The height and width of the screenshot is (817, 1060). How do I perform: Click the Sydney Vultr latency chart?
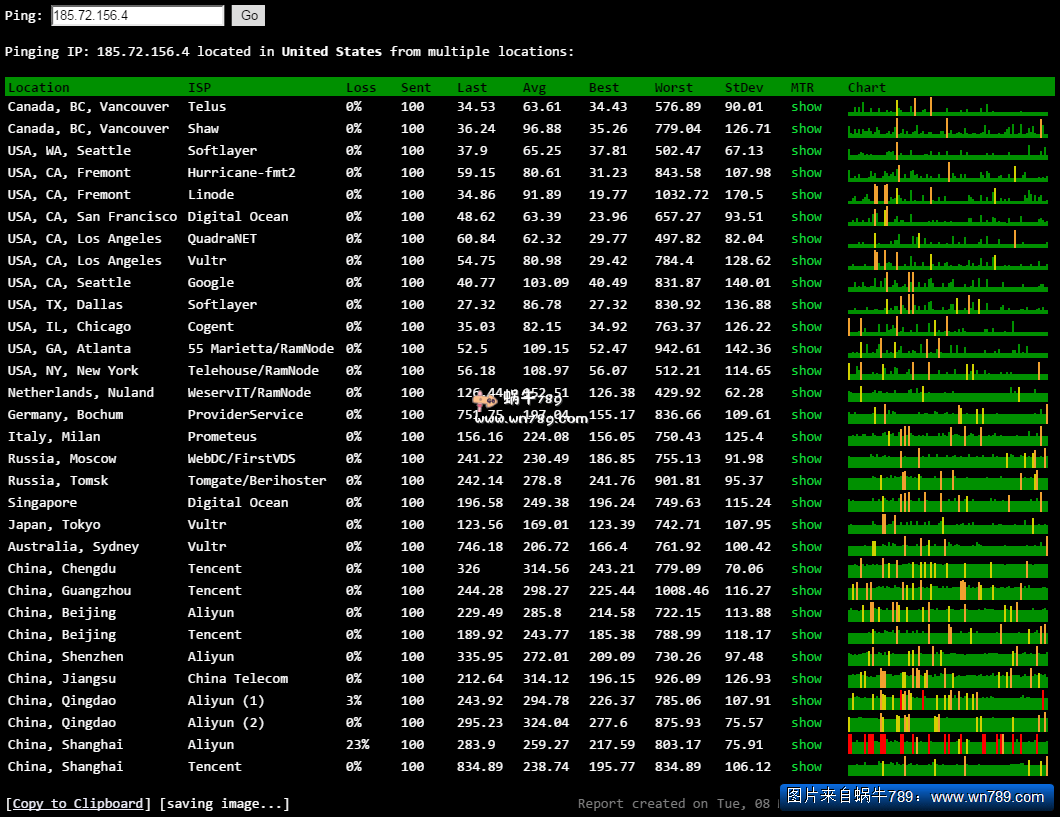pyautogui.click(x=947, y=547)
